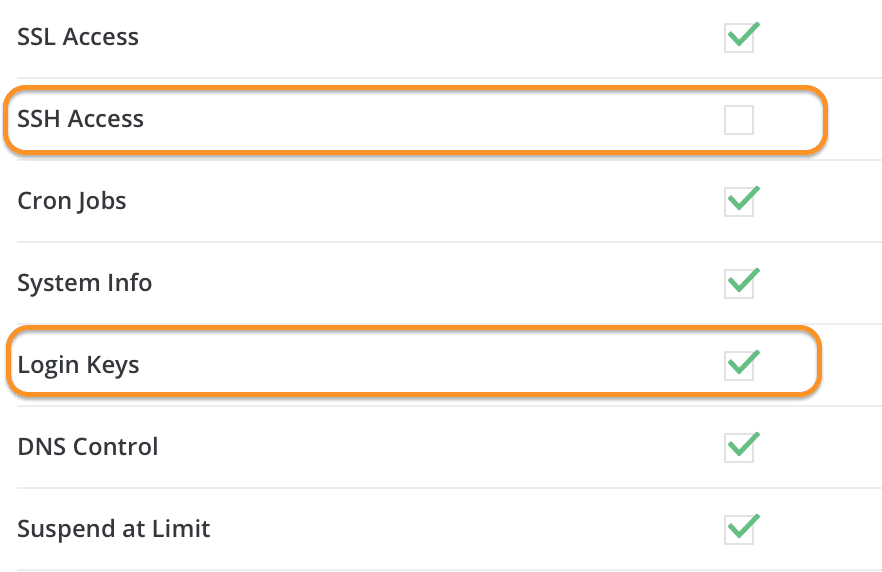The width and height of the screenshot is (882, 572).
Task: Toggle the Suspend at Limit checkbox
Action: point(739,529)
